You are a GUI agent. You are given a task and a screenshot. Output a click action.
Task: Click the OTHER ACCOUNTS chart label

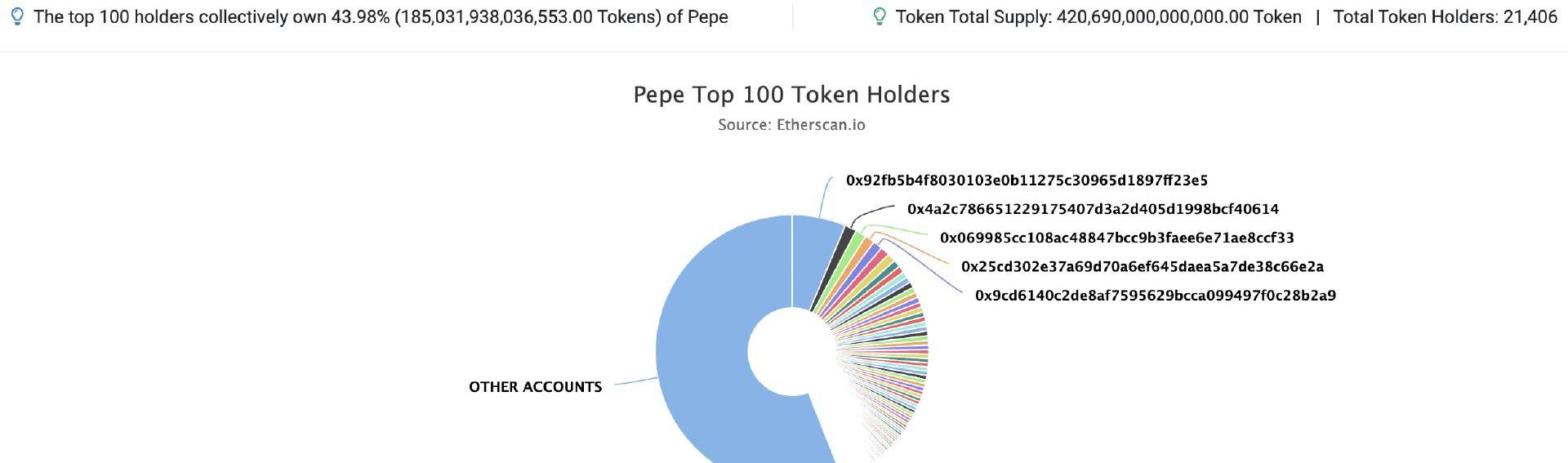535,387
